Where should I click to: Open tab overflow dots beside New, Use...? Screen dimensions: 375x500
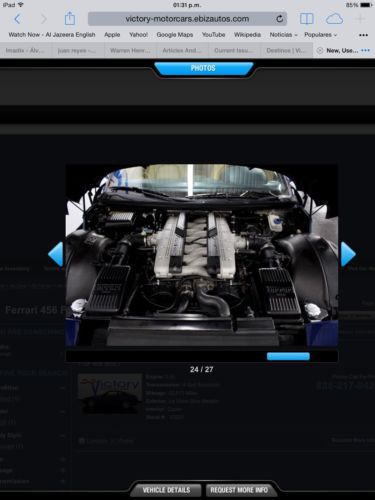pyautogui.click(x=366, y=50)
